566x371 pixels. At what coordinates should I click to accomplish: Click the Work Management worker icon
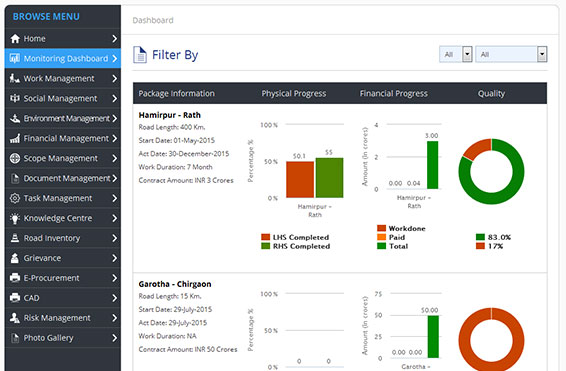[15, 78]
